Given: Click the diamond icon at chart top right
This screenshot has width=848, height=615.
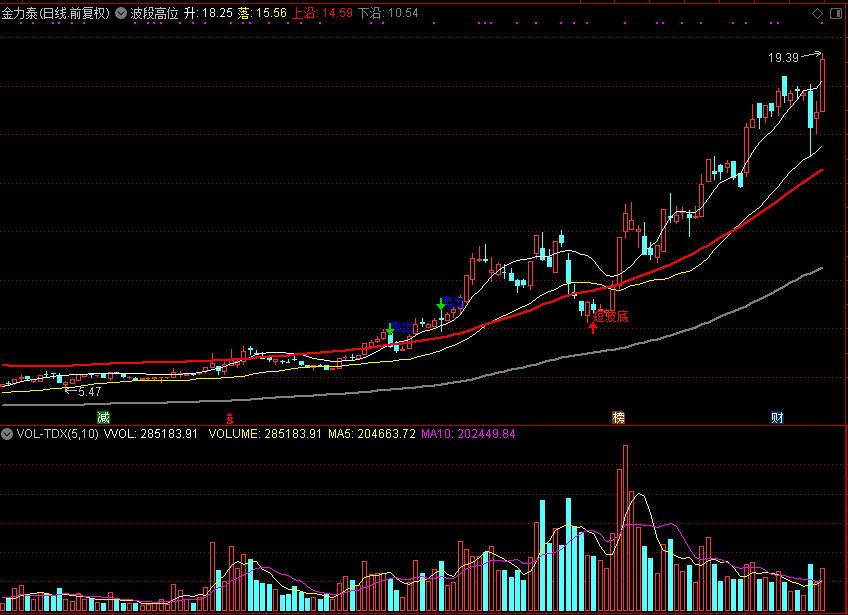Looking at the screenshot, I should (818, 14).
